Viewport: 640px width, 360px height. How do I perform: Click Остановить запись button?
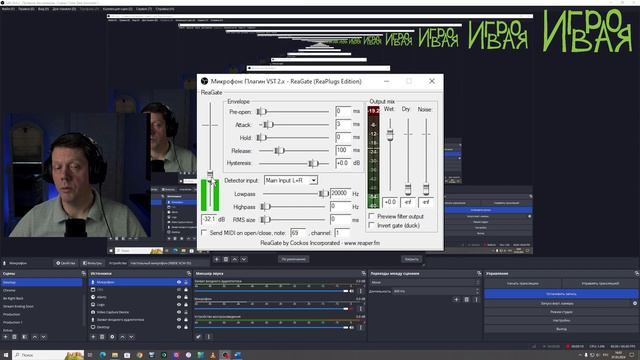coord(561,294)
